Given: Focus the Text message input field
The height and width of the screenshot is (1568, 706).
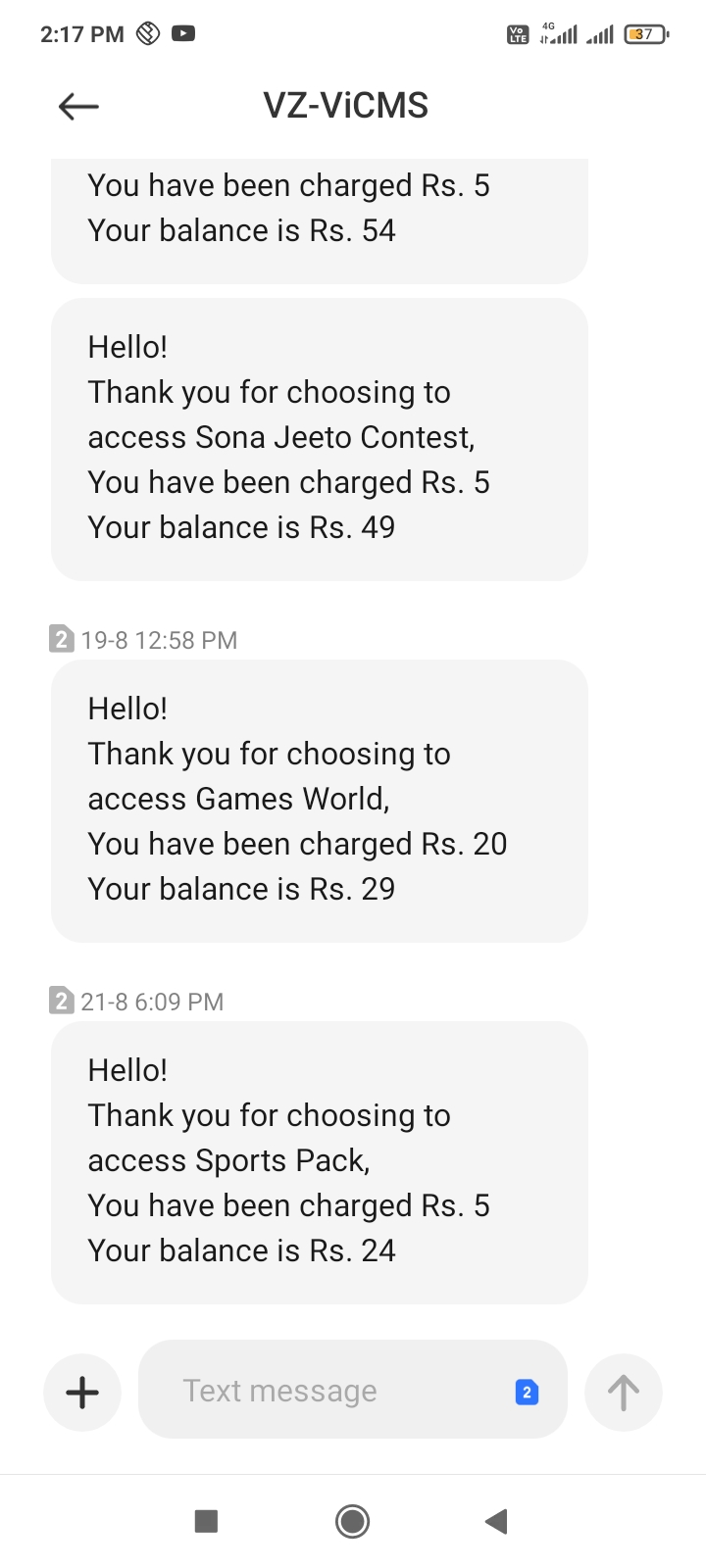Looking at the screenshot, I should click(x=333, y=1390).
